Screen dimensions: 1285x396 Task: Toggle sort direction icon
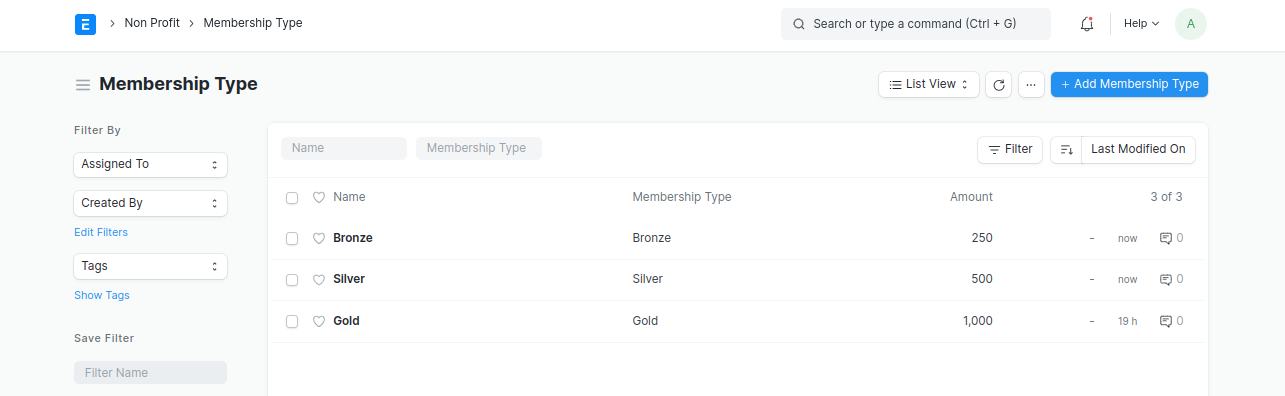(x=1067, y=149)
